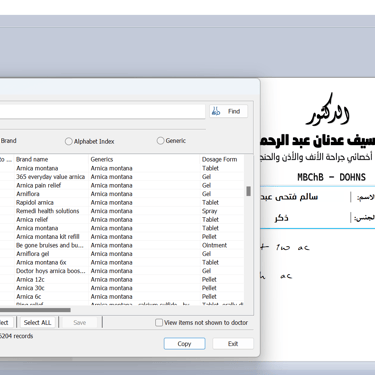The image size is (375, 375).
Task: Select the Arnica pain relief row
Action: 122,185
